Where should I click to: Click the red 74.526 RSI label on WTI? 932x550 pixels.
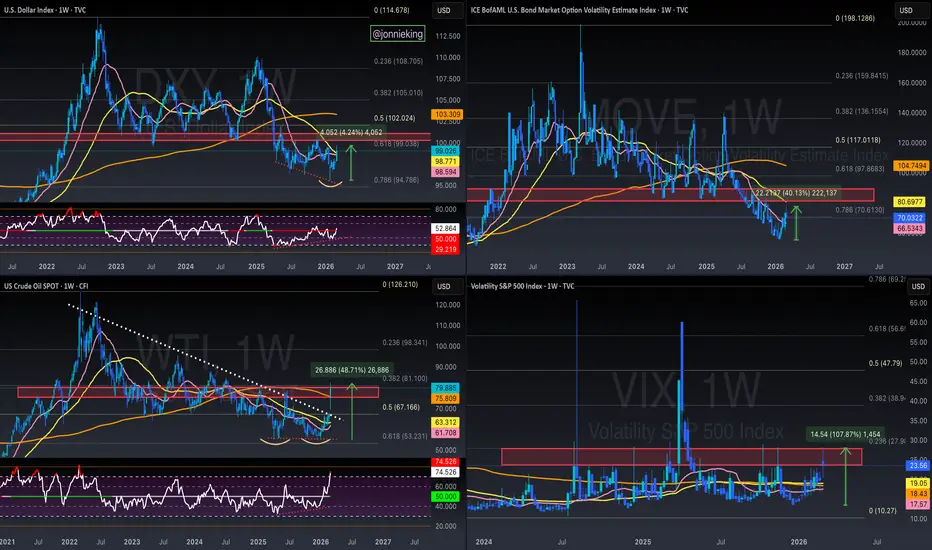[446, 461]
